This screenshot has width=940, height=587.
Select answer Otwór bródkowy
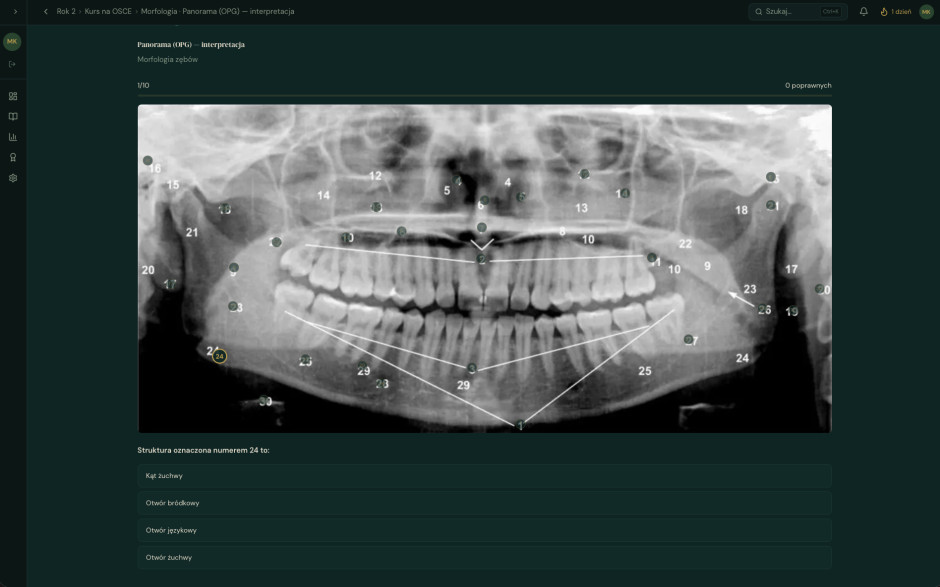pyautogui.click(x=484, y=503)
